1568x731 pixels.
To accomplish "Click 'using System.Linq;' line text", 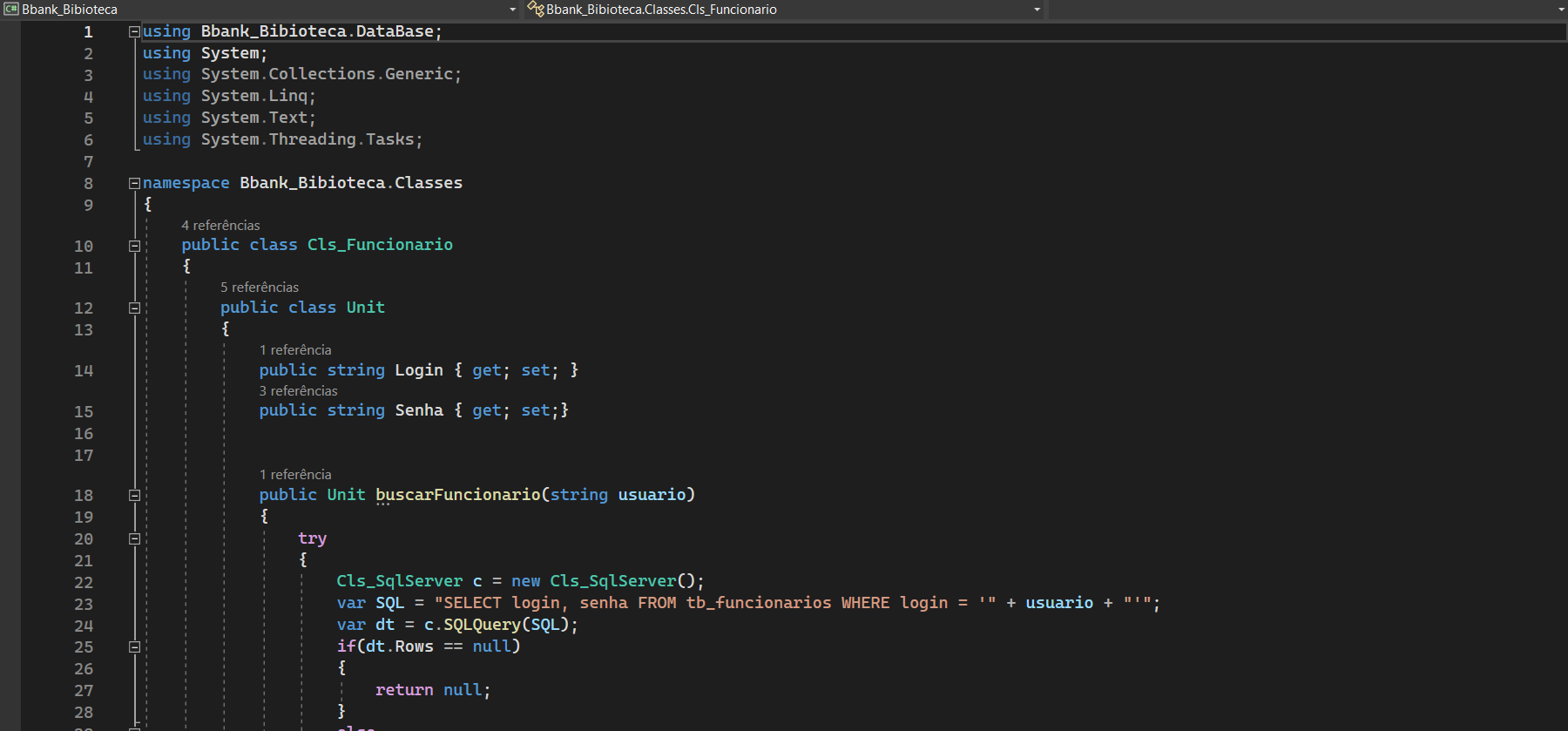I will pos(229,96).
